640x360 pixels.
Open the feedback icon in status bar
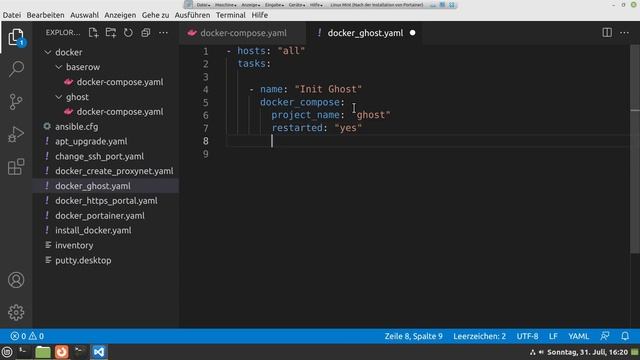click(605, 336)
